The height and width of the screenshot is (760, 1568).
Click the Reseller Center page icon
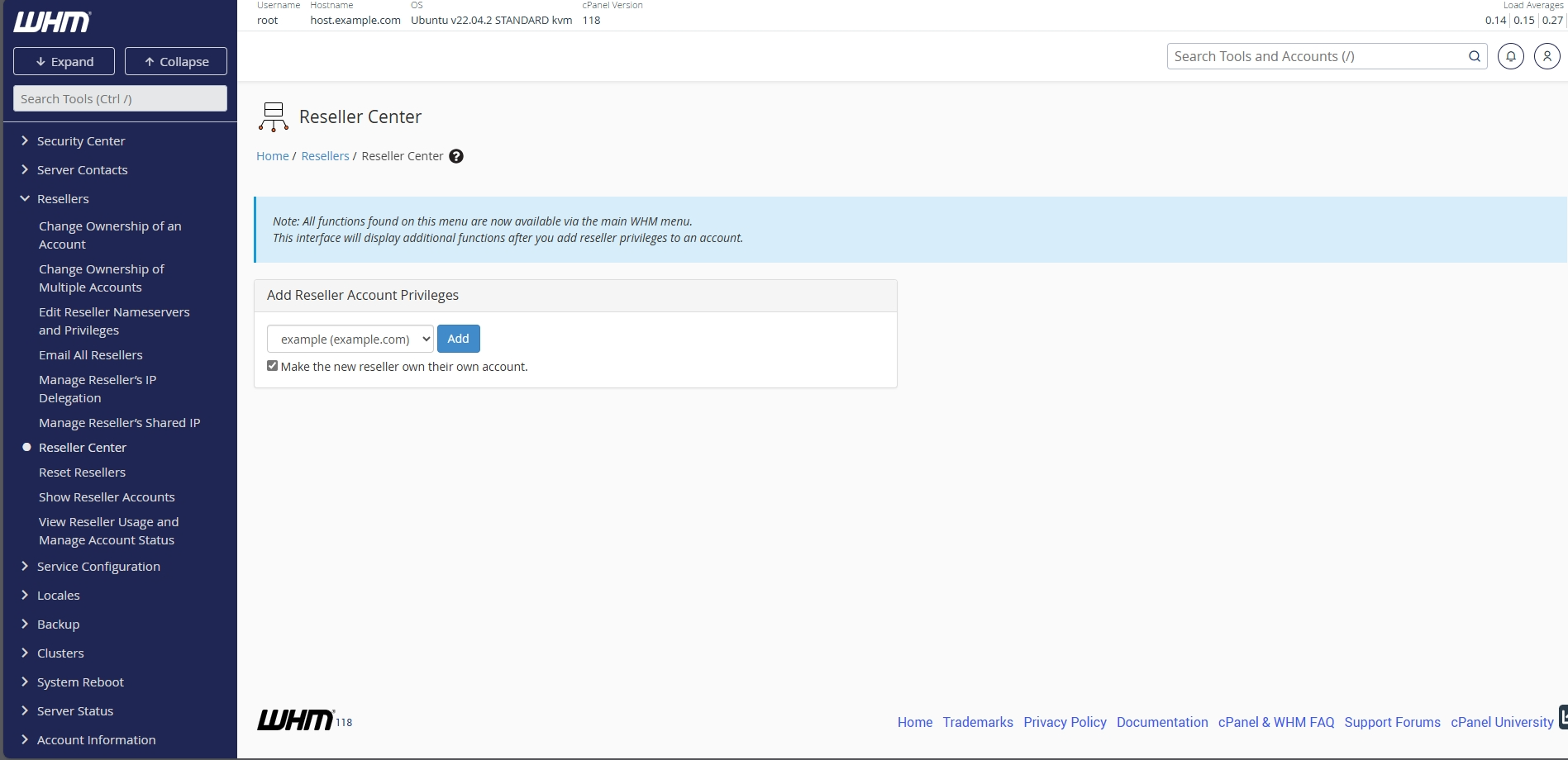click(274, 117)
